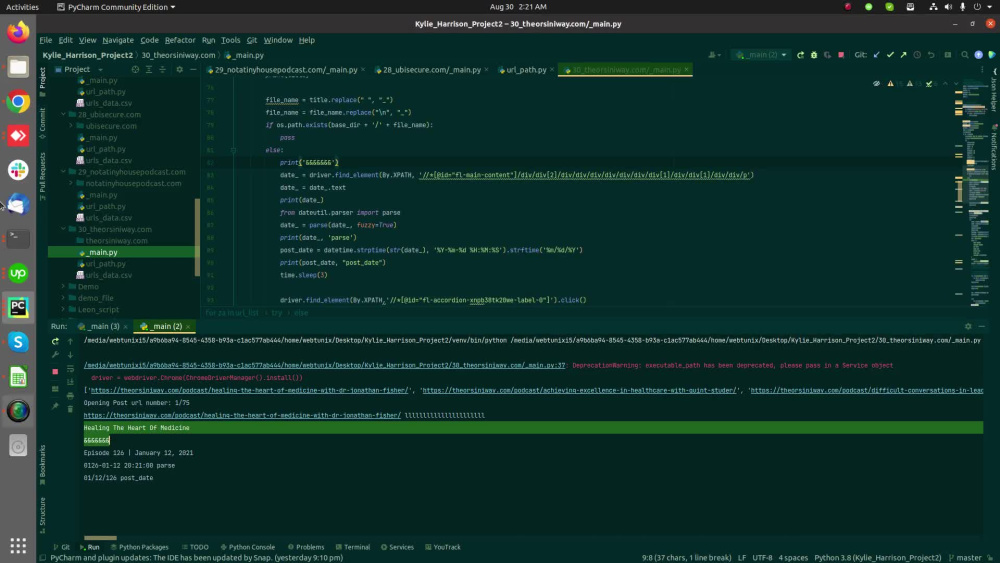Expand the Demo folder

(64, 287)
